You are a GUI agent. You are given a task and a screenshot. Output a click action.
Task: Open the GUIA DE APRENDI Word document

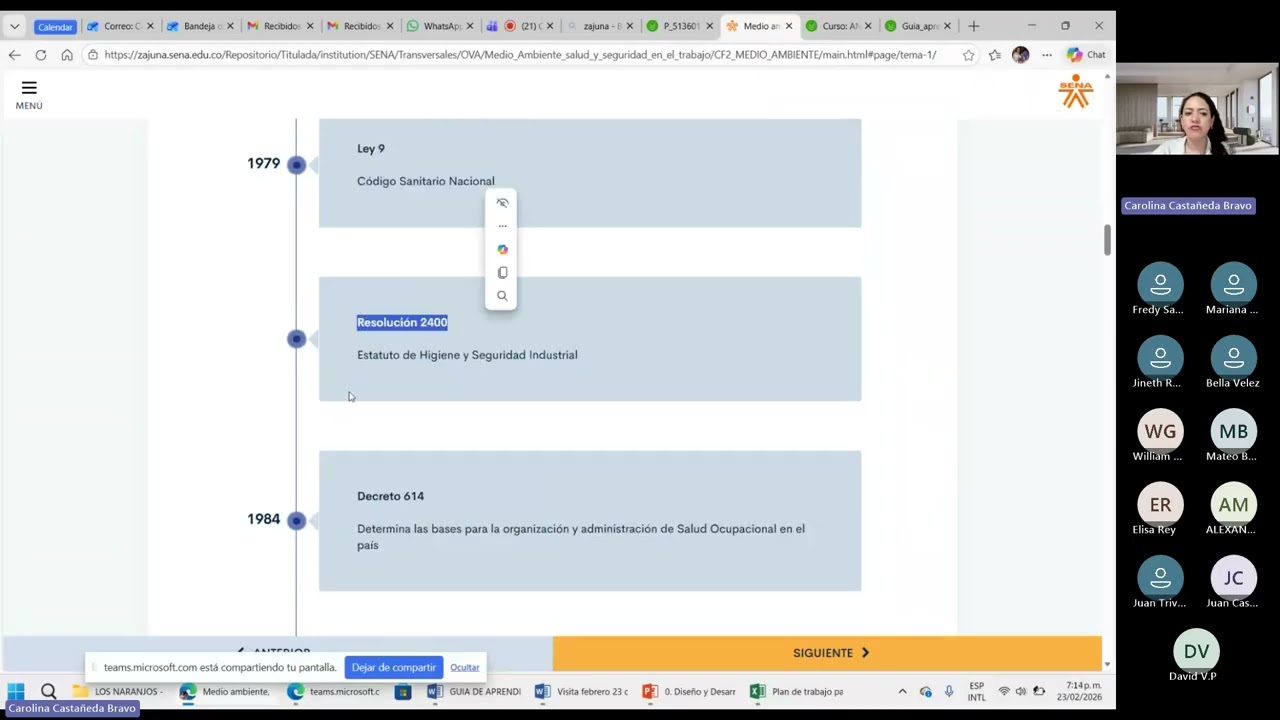[x=474, y=691]
